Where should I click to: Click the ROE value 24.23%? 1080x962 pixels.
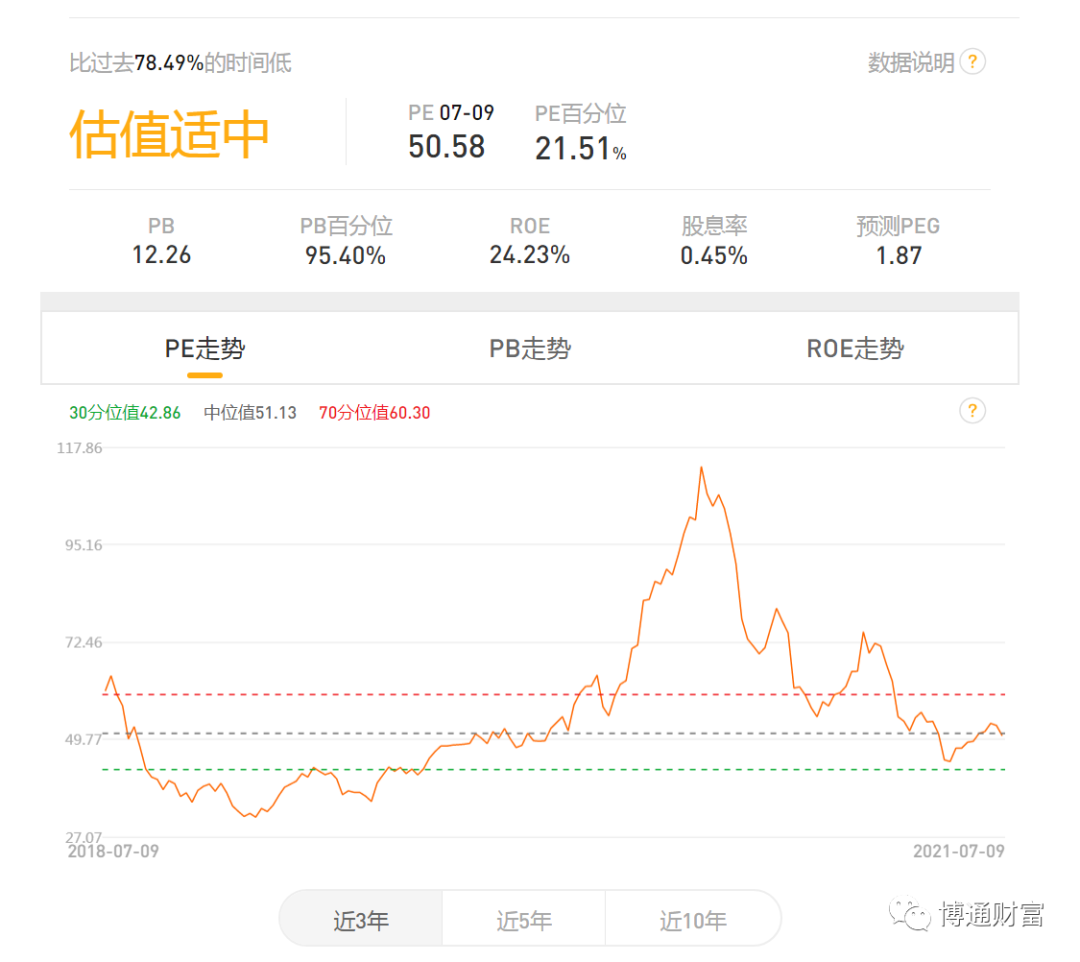coord(530,255)
